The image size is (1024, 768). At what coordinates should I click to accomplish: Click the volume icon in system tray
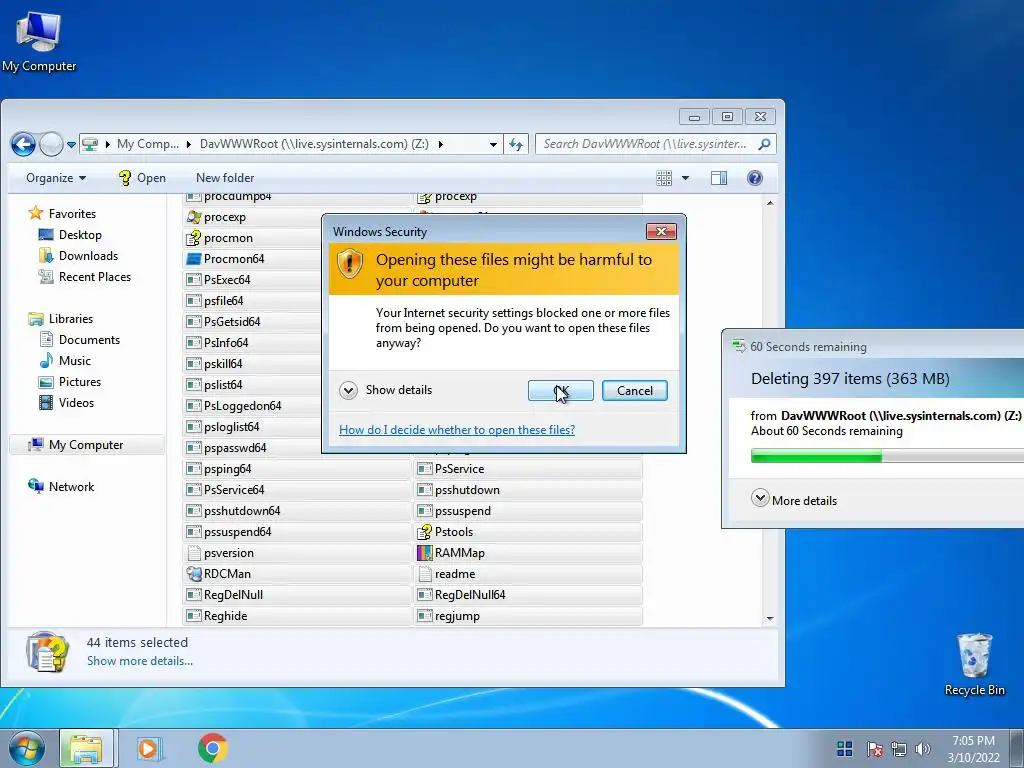coord(923,749)
